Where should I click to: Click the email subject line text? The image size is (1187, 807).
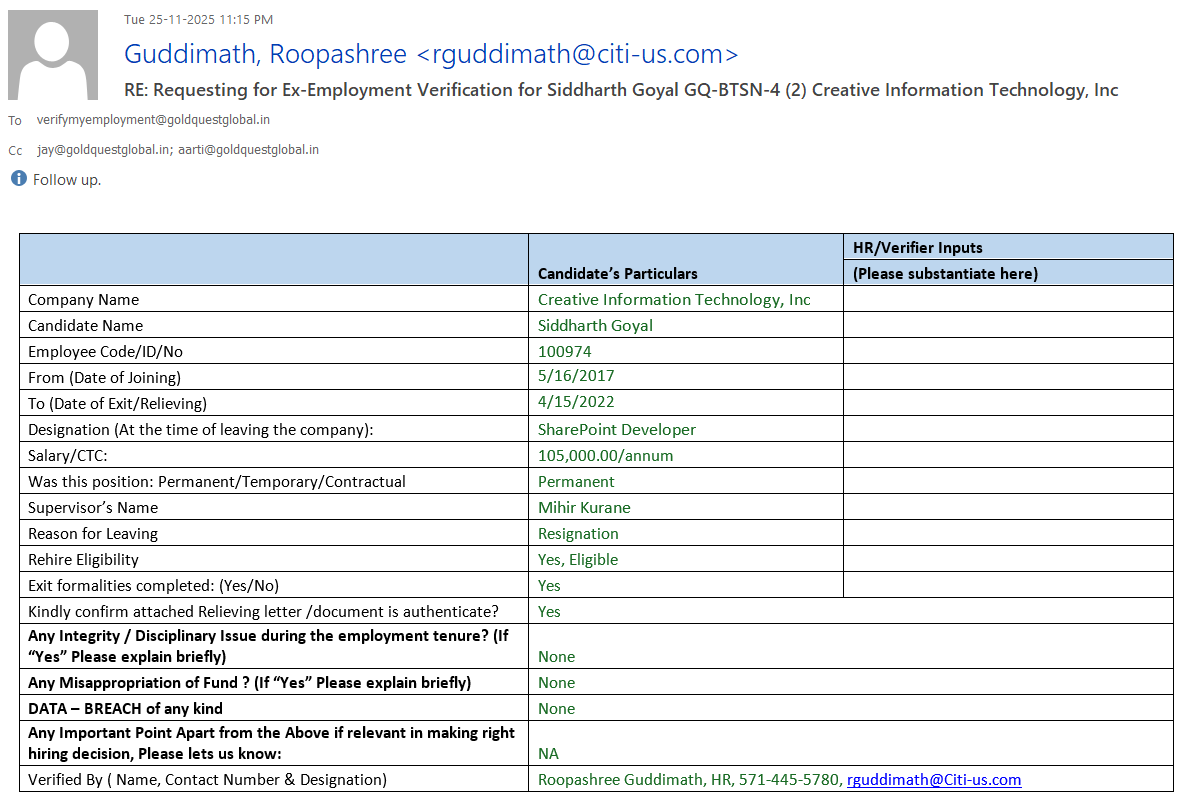(x=620, y=90)
